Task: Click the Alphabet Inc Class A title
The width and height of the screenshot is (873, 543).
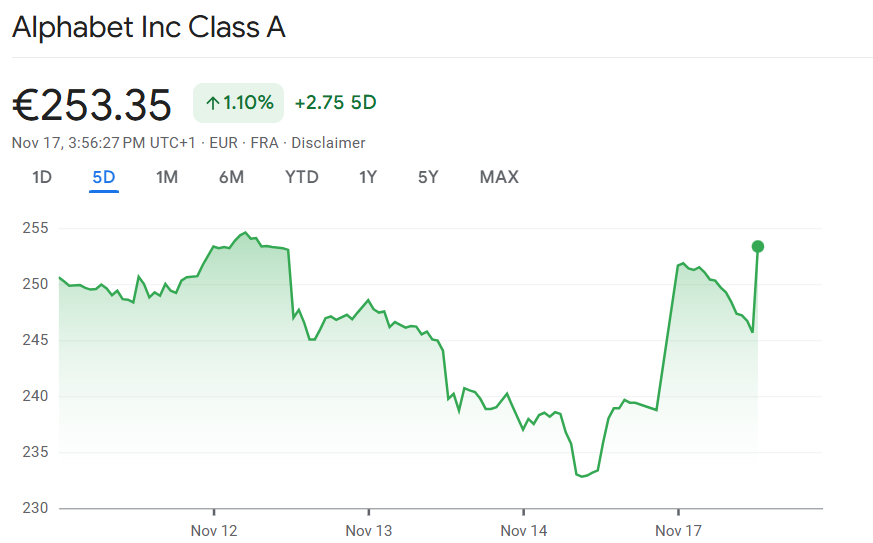Action: click(149, 27)
